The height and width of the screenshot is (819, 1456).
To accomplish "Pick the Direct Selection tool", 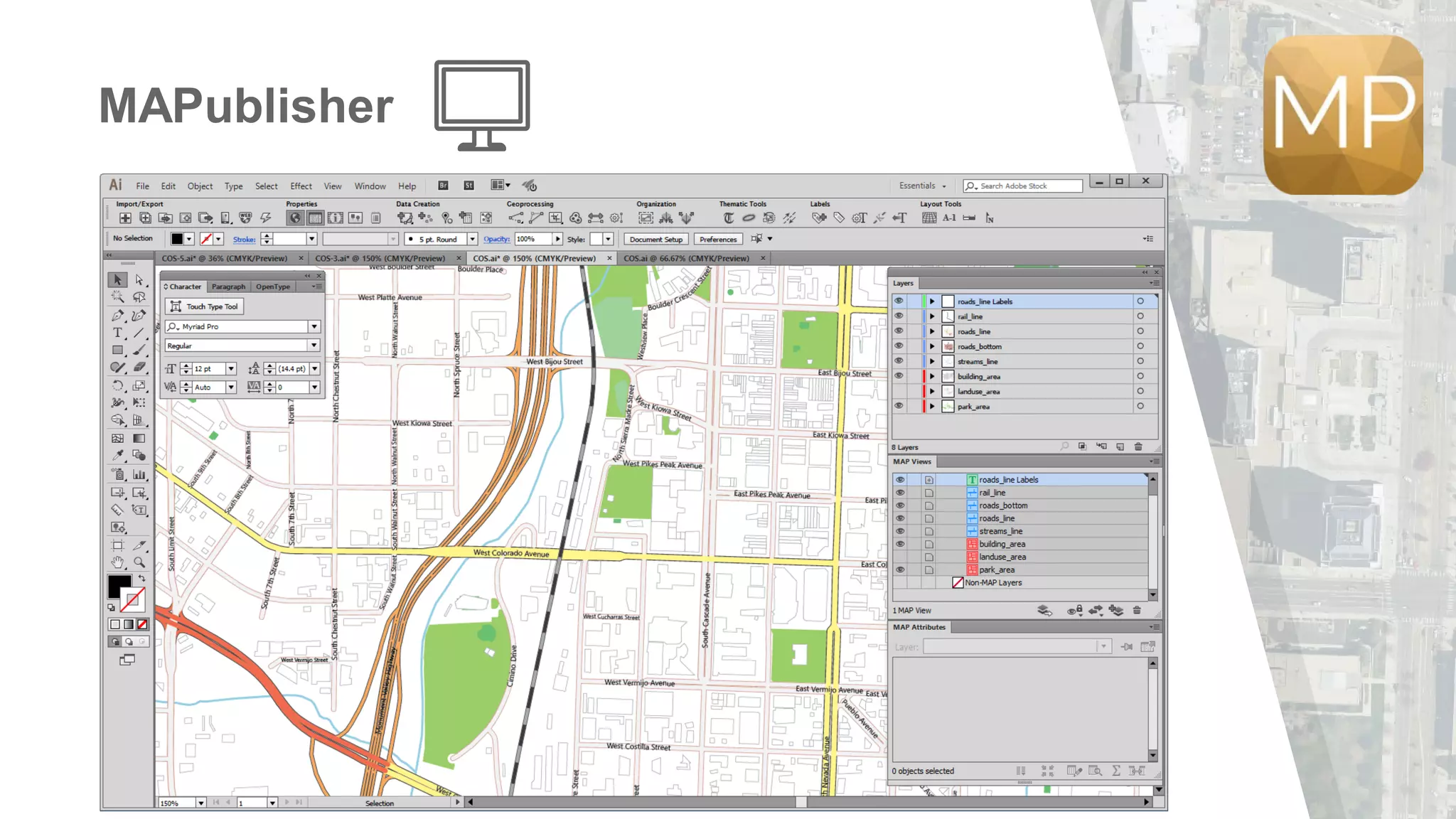I will tap(139, 280).
